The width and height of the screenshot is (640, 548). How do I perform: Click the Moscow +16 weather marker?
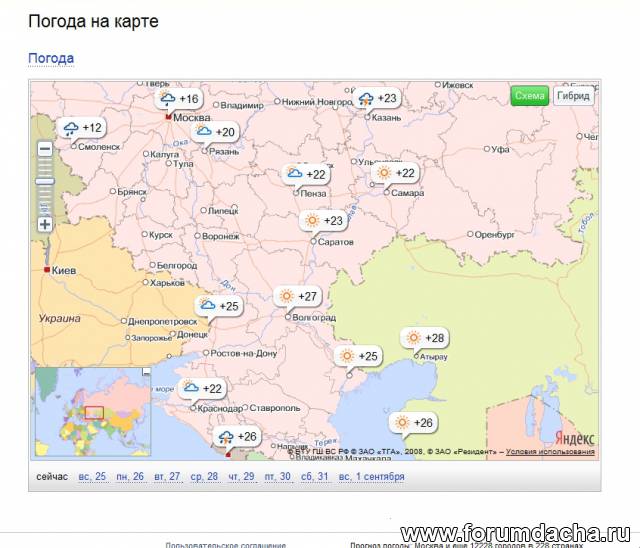(179, 99)
